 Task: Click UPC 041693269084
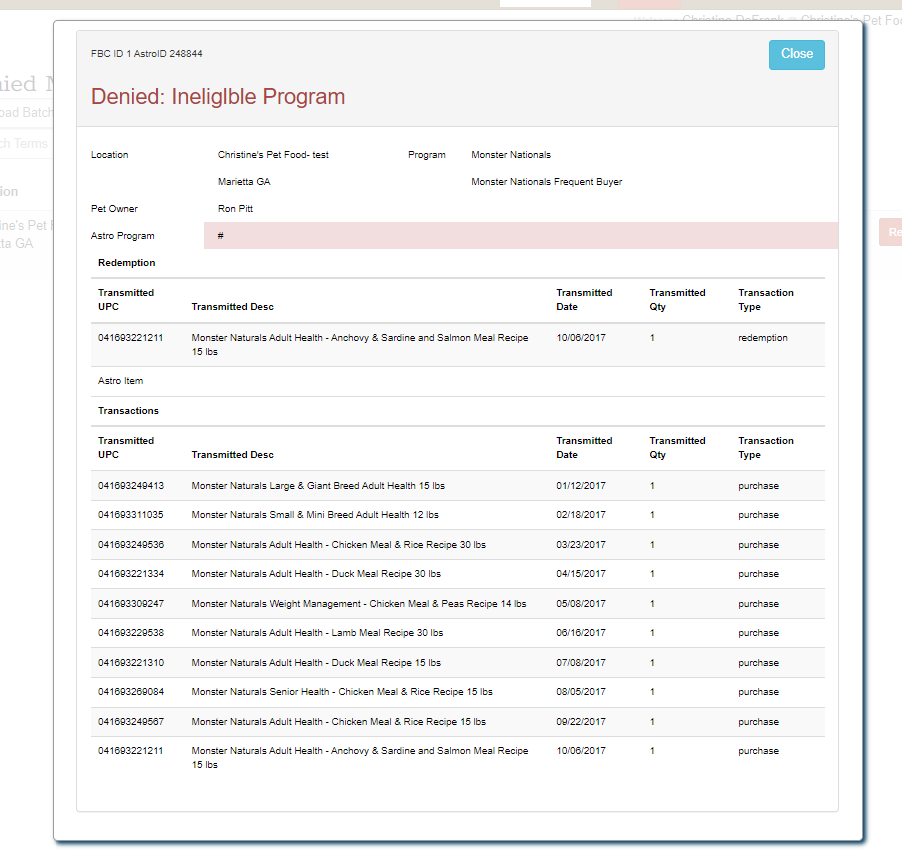tap(131, 692)
